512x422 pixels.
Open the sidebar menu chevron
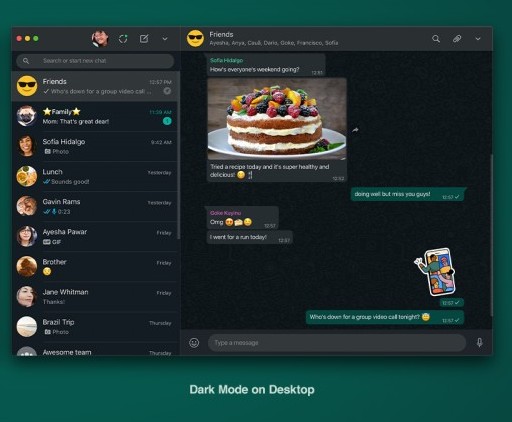click(165, 39)
